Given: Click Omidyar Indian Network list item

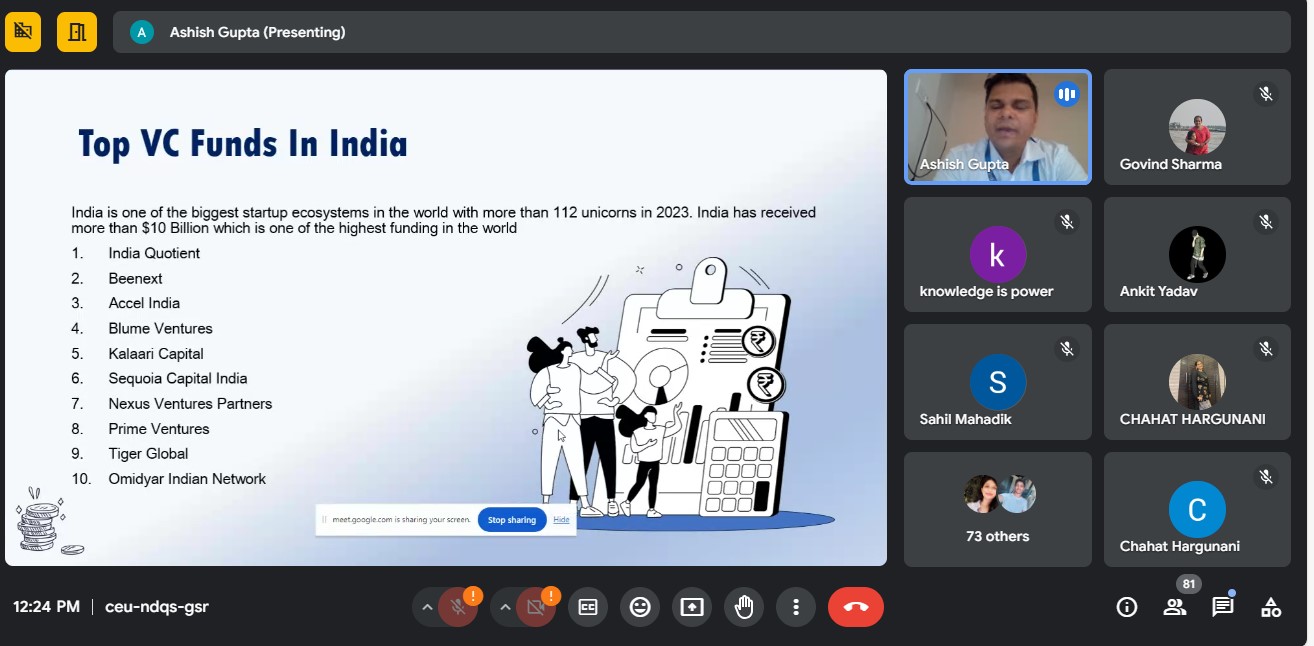Looking at the screenshot, I should (x=187, y=479).
